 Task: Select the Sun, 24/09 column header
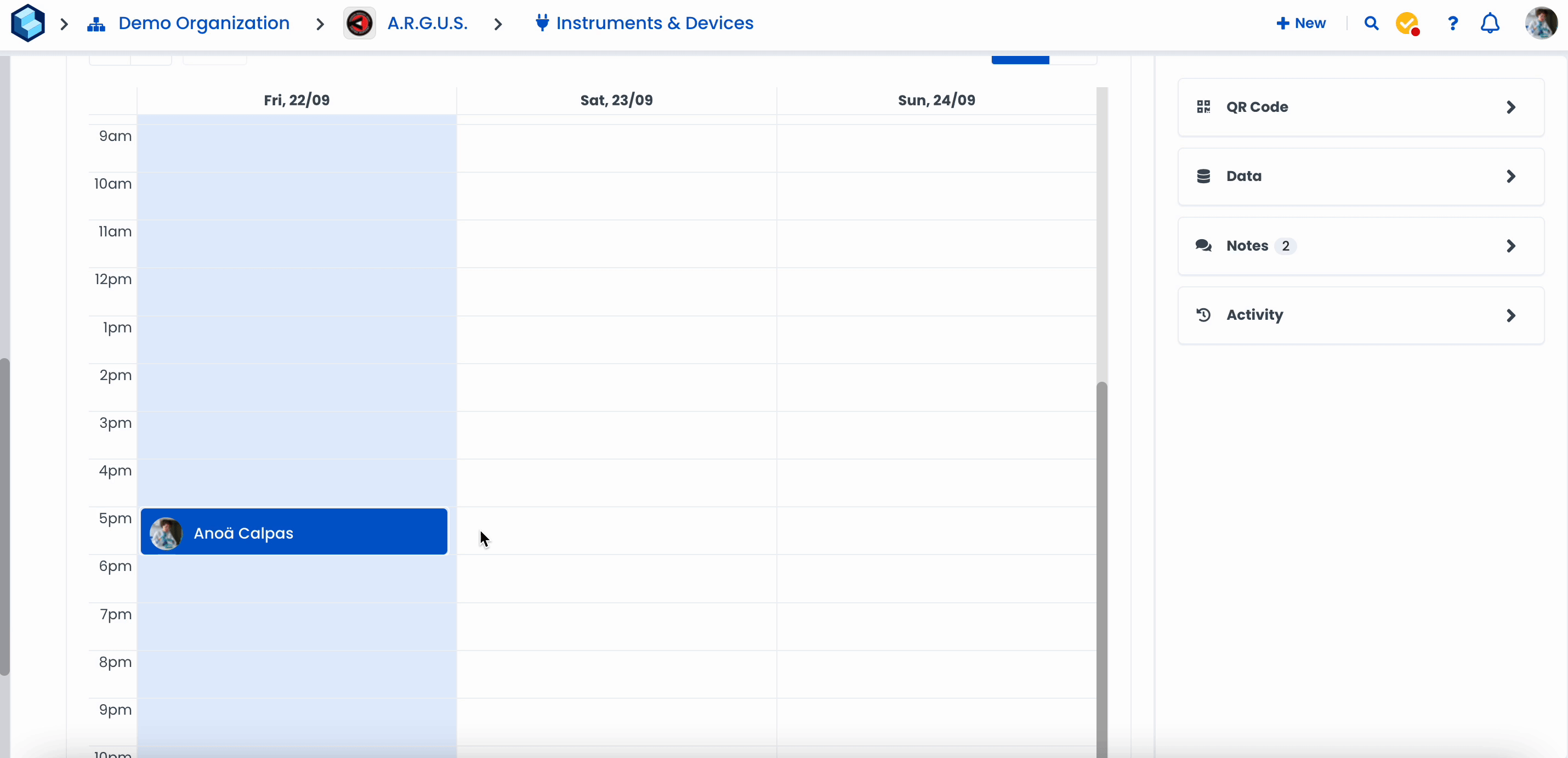tap(936, 100)
